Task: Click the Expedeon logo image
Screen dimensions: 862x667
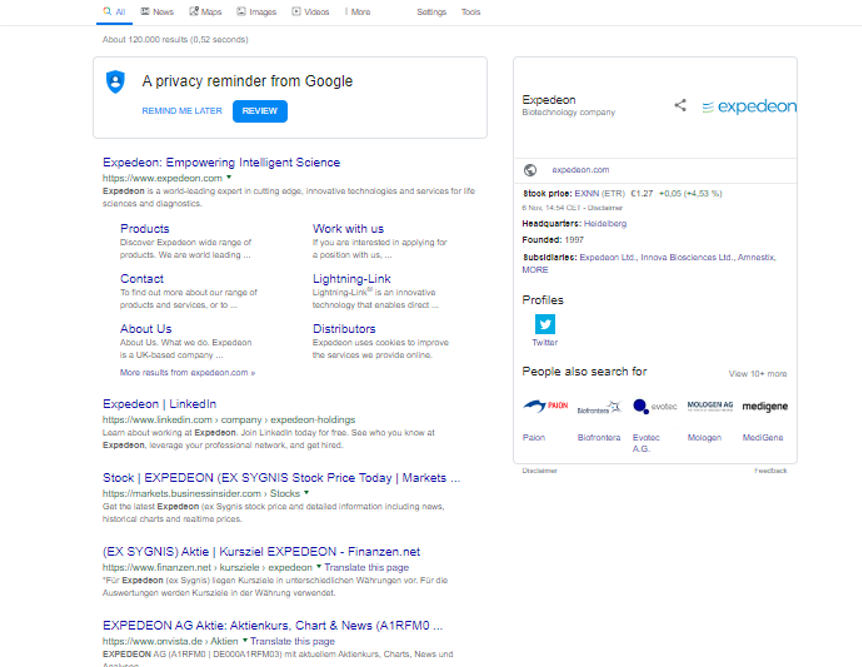Action: pos(749,107)
